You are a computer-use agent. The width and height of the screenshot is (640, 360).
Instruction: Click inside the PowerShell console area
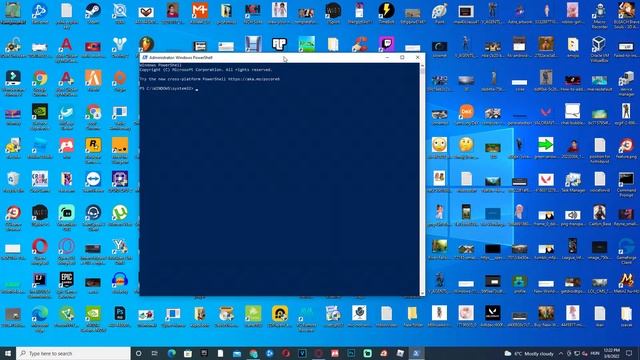(279, 180)
